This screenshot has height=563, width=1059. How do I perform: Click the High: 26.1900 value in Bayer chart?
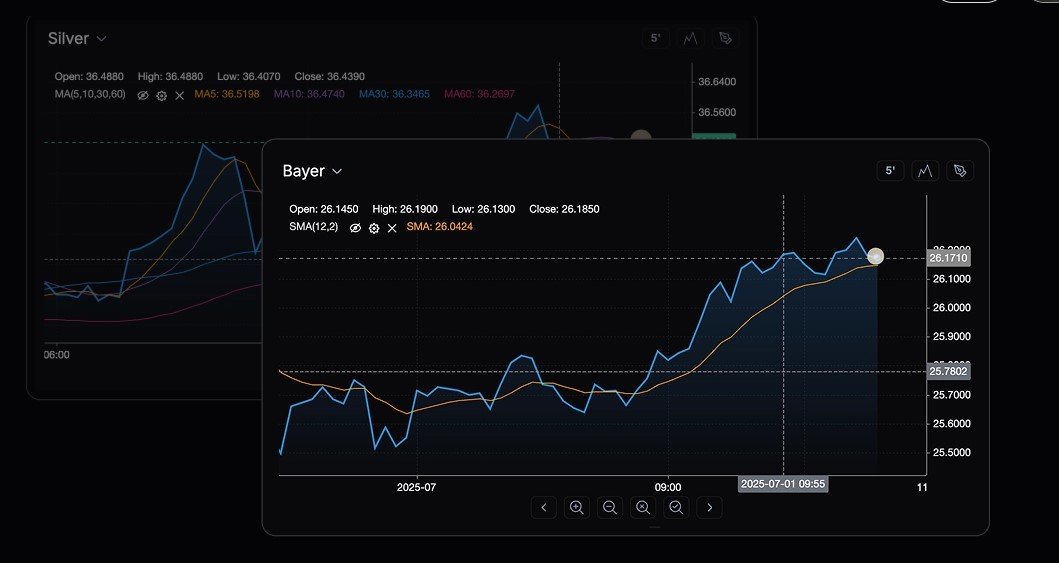click(405, 209)
